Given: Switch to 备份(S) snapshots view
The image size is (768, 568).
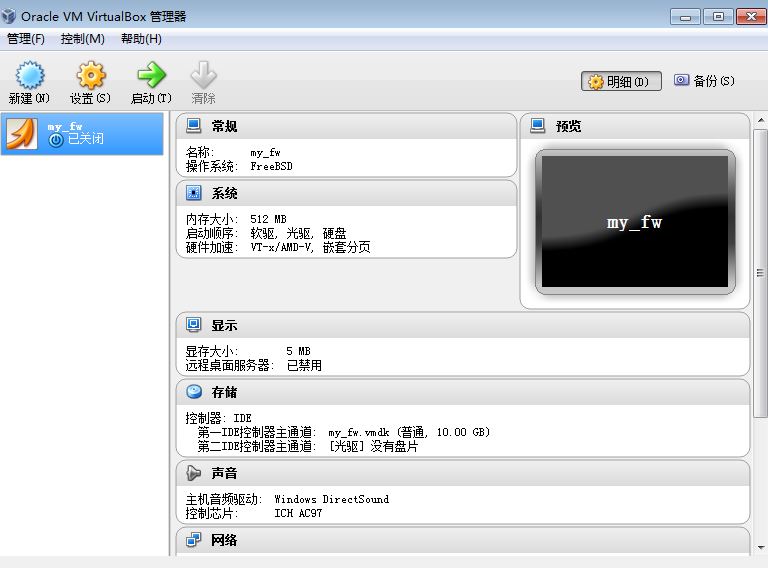Looking at the screenshot, I should (704, 81).
